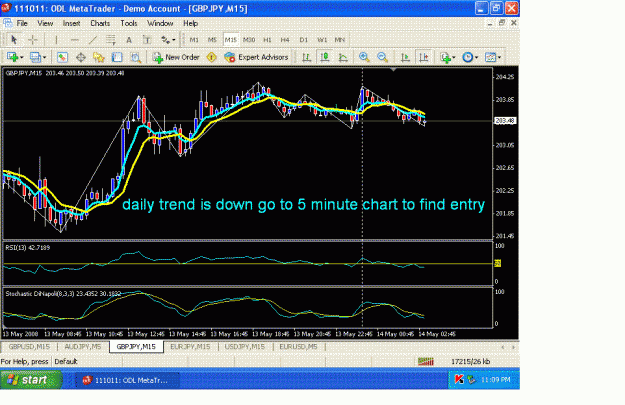This screenshot has width=625, height=405.
Task: Switch timeframe to M30
Action: [x=249, y=39]
